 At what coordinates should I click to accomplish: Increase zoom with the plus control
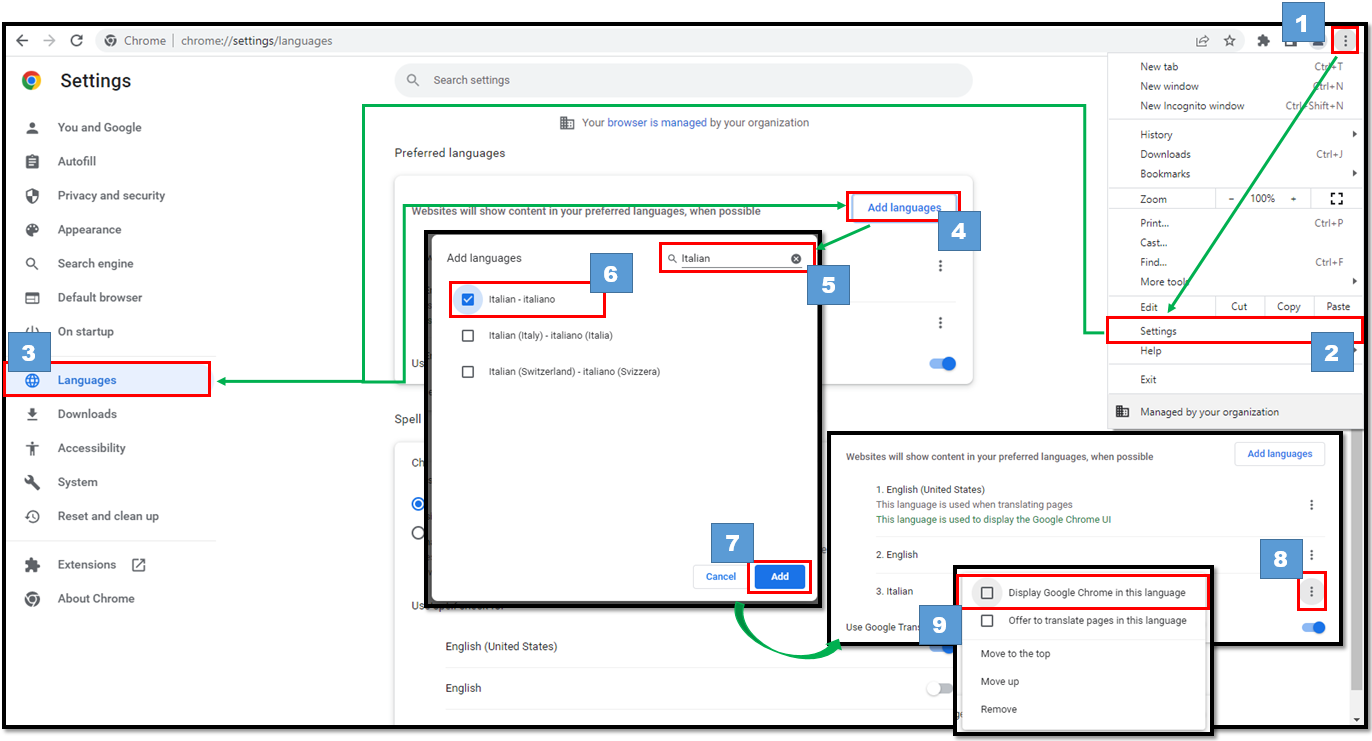(1293, 198)
